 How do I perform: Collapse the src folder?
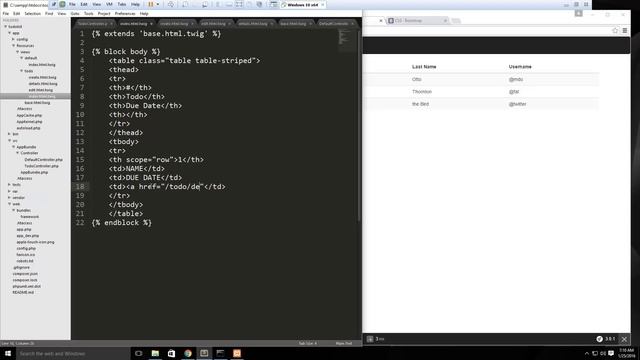[x=9, y=140]
